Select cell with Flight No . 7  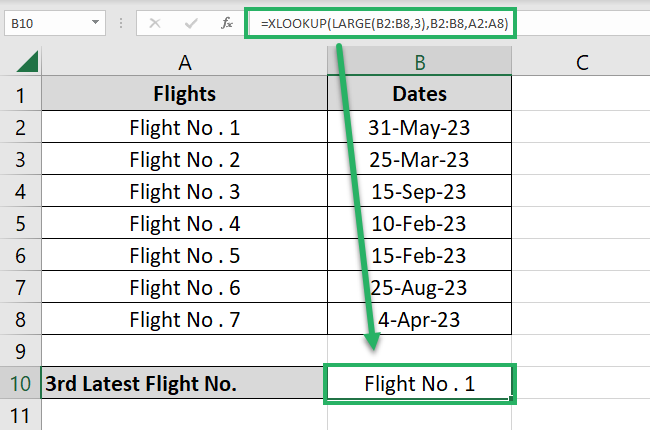pos(185,320)
